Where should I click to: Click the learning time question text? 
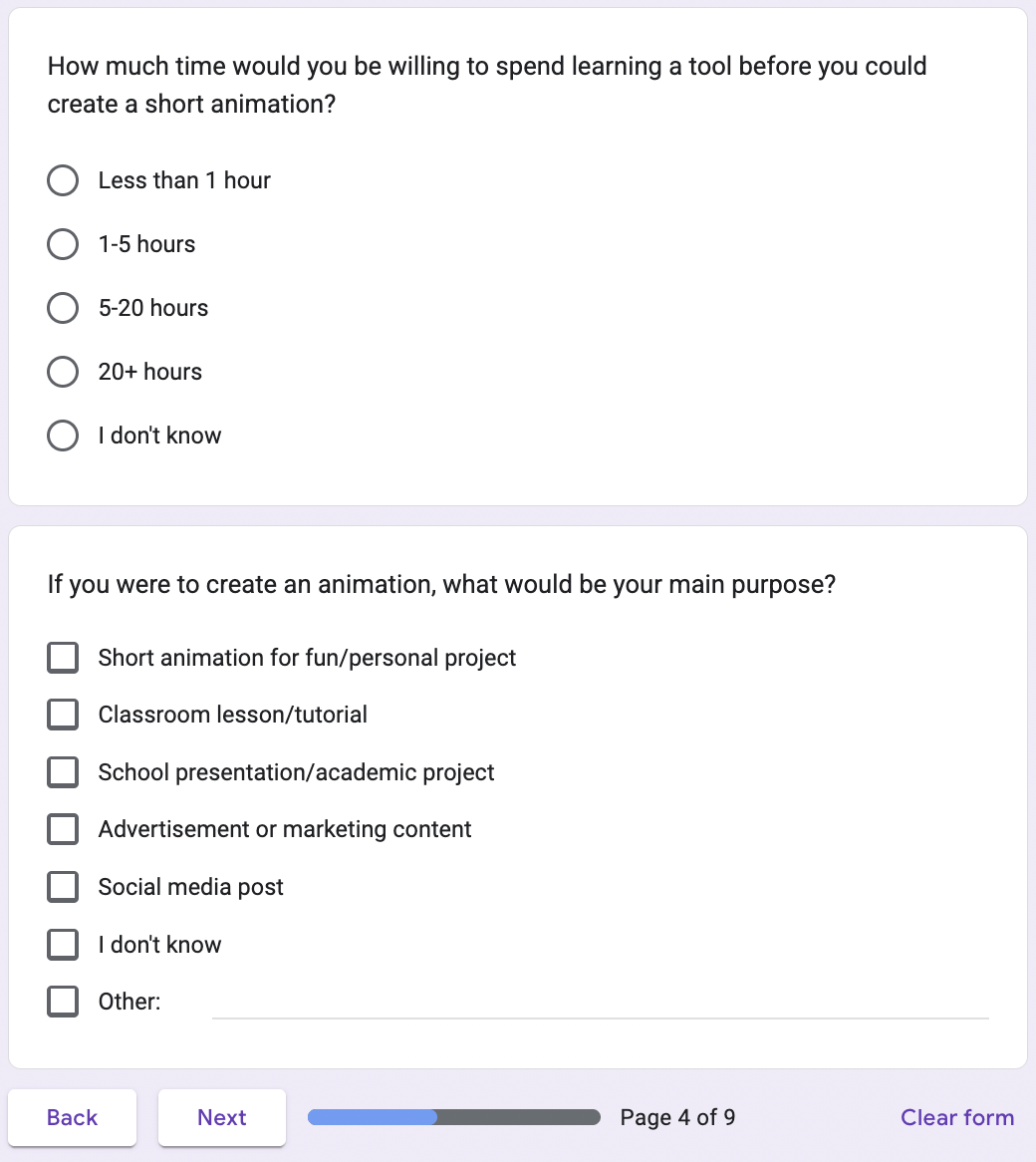(486, 85)
